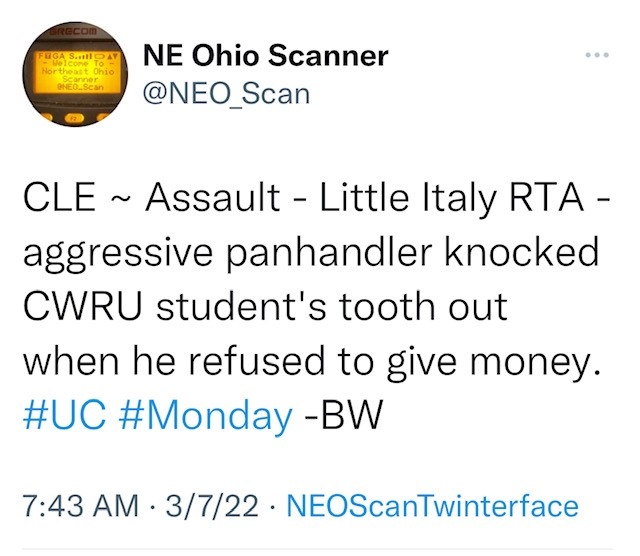Open the NEOScanTwinterface source link

click(433, 506)
